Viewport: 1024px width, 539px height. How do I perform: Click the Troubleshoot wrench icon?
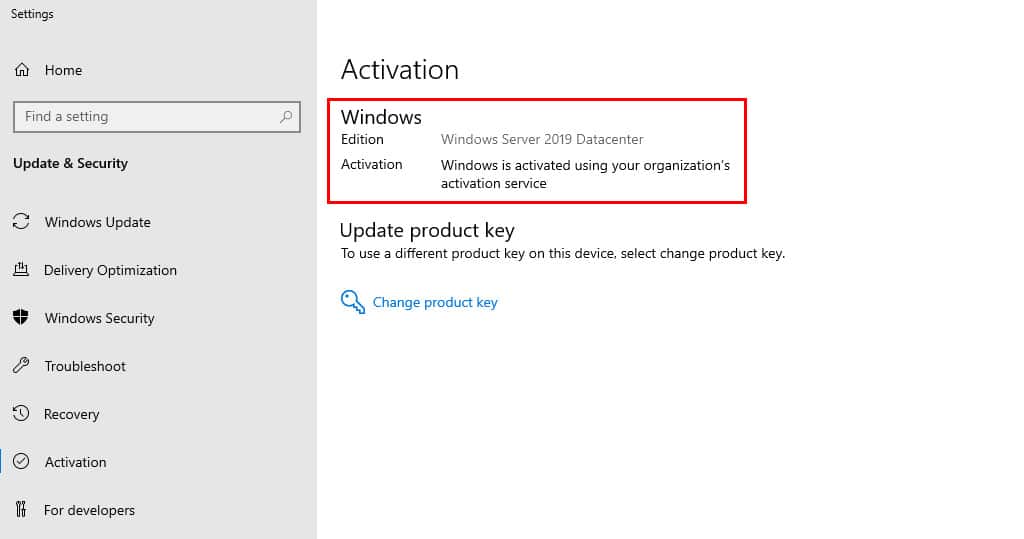[x=21, y=365]
